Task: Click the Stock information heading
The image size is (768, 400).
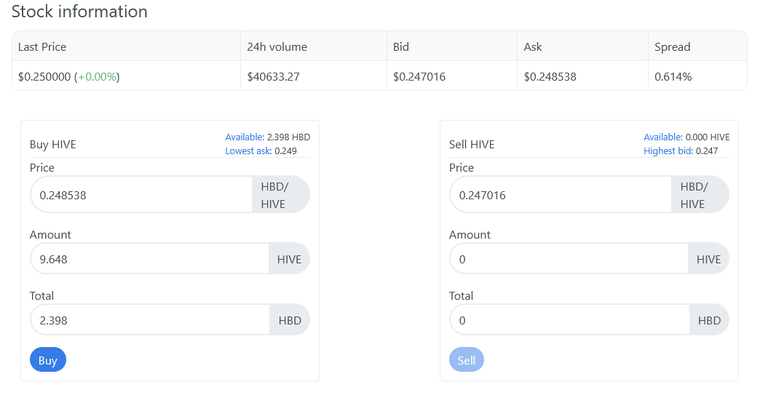Action: 79,11
